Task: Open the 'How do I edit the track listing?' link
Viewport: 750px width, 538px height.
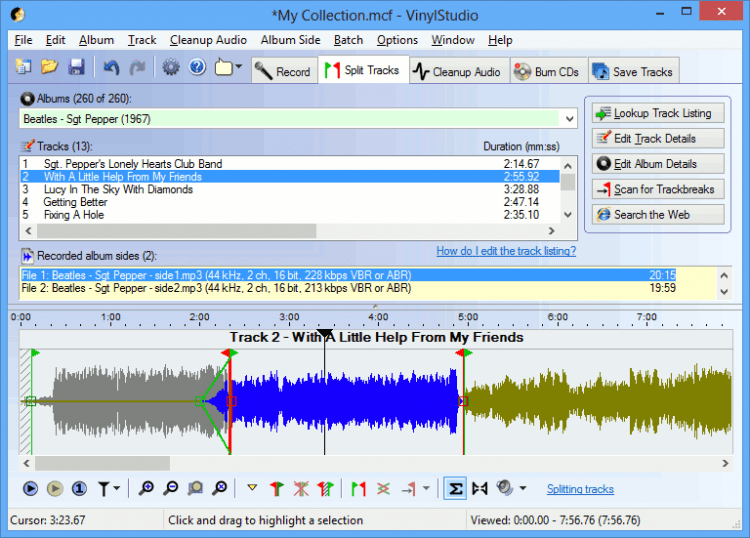Action: 506,251
